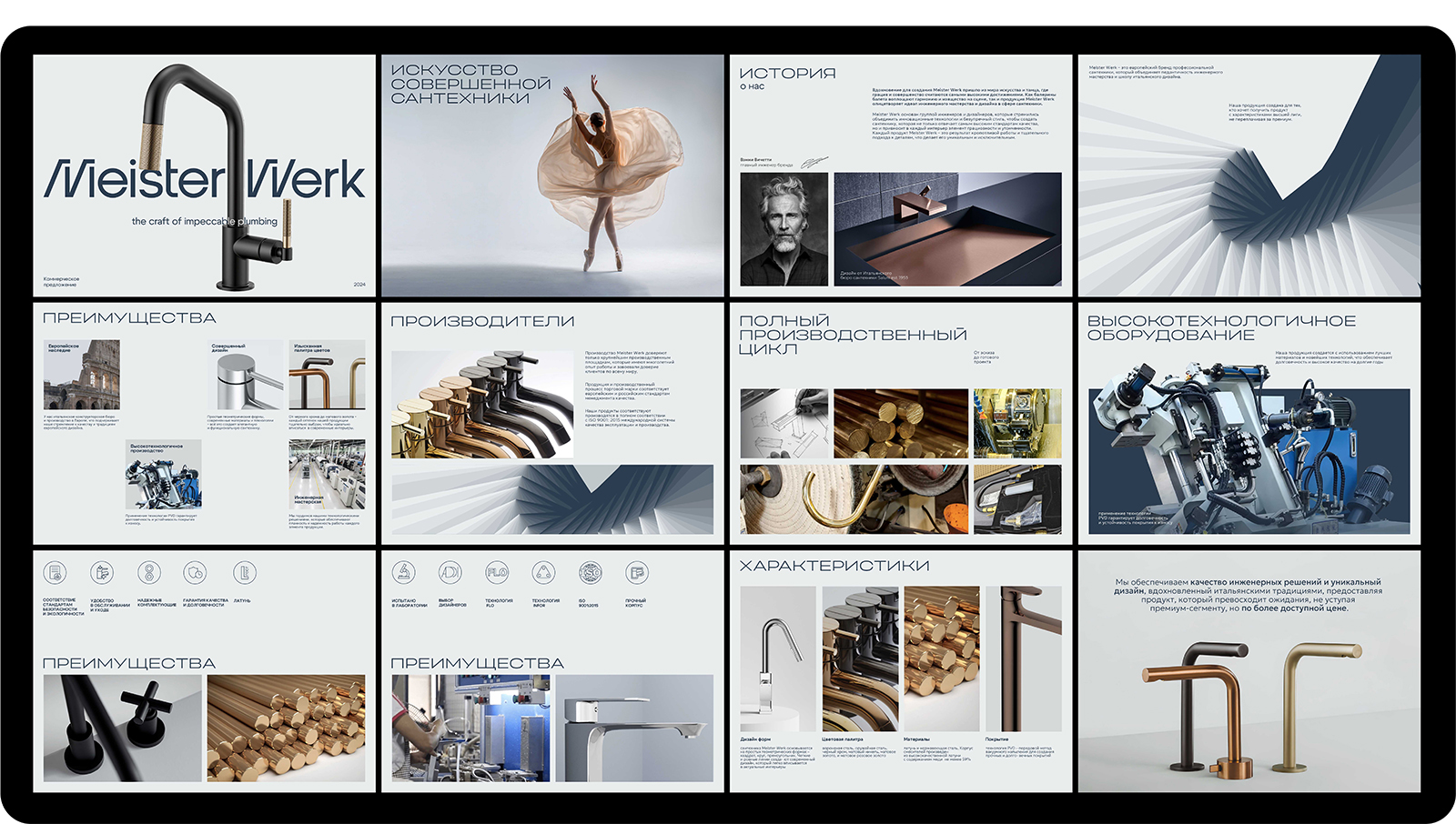This screenshot has height=824, width=1456.
Task: Select the brass rods photo in the production cycle slide
Action: pyautogui.click(x=901, y=423)
